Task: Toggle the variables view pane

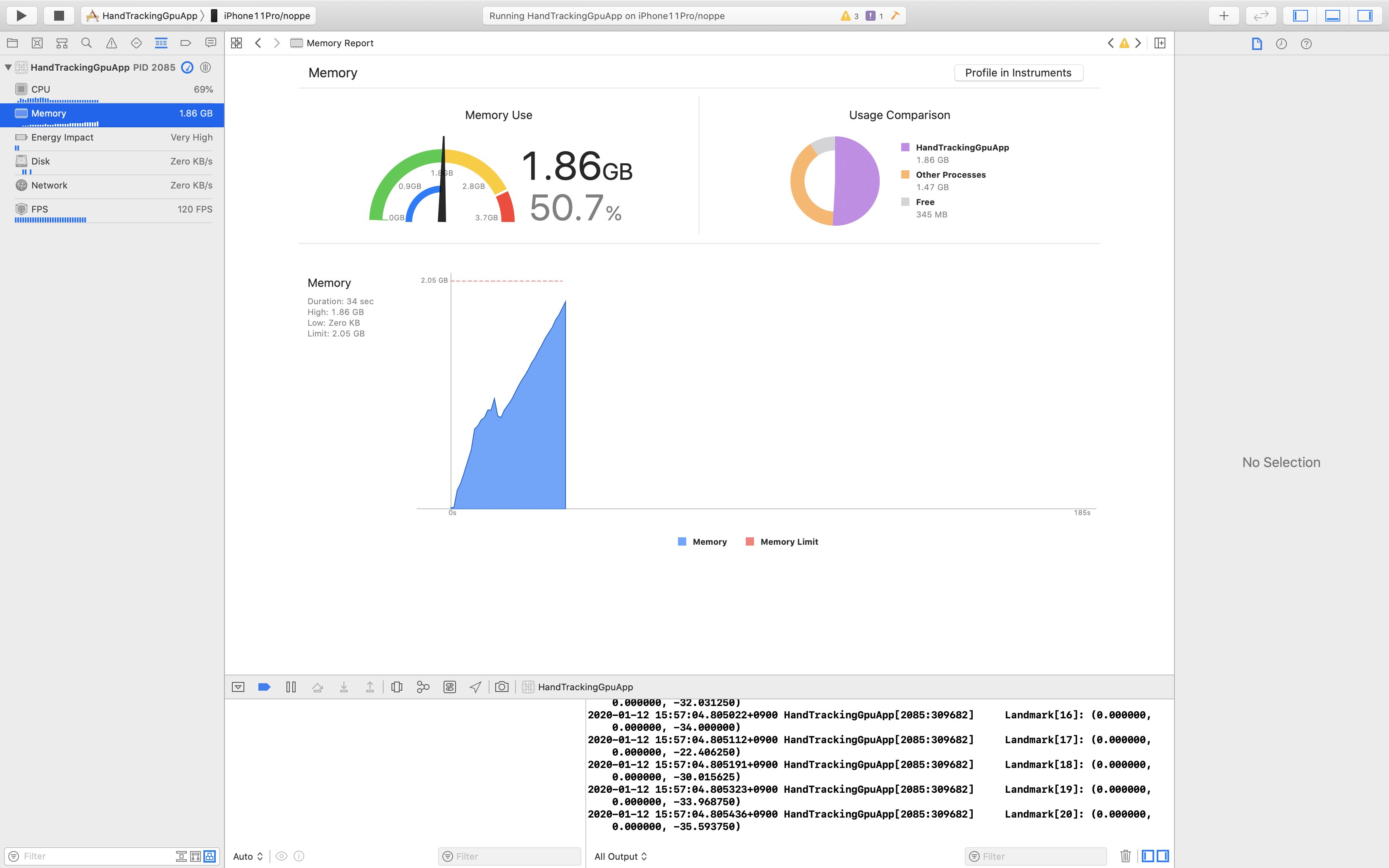Action: [x=1148, y=856]
